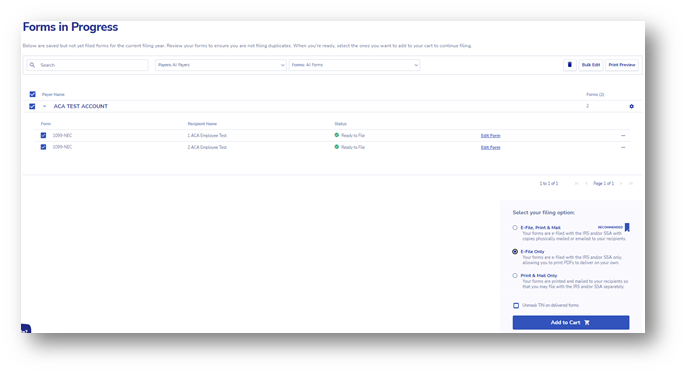Click the Status column header
This screenshot has width=687, height=375.
[x=340, y=124]
